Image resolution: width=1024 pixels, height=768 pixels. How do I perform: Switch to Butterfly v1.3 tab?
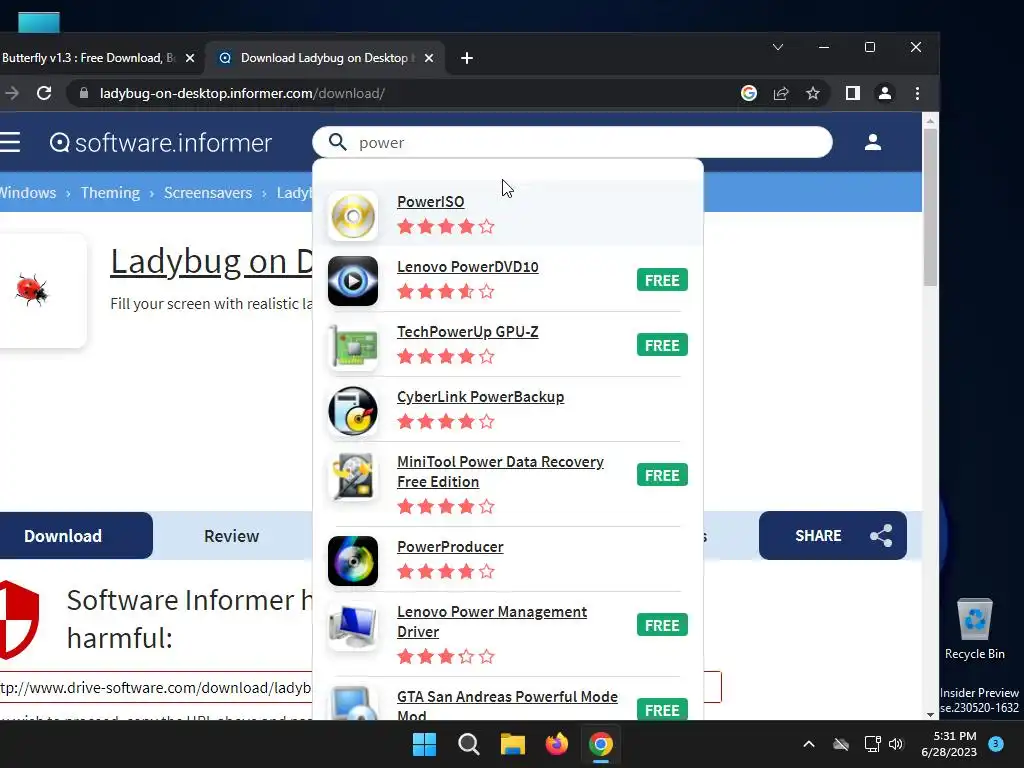pos(88,58)
